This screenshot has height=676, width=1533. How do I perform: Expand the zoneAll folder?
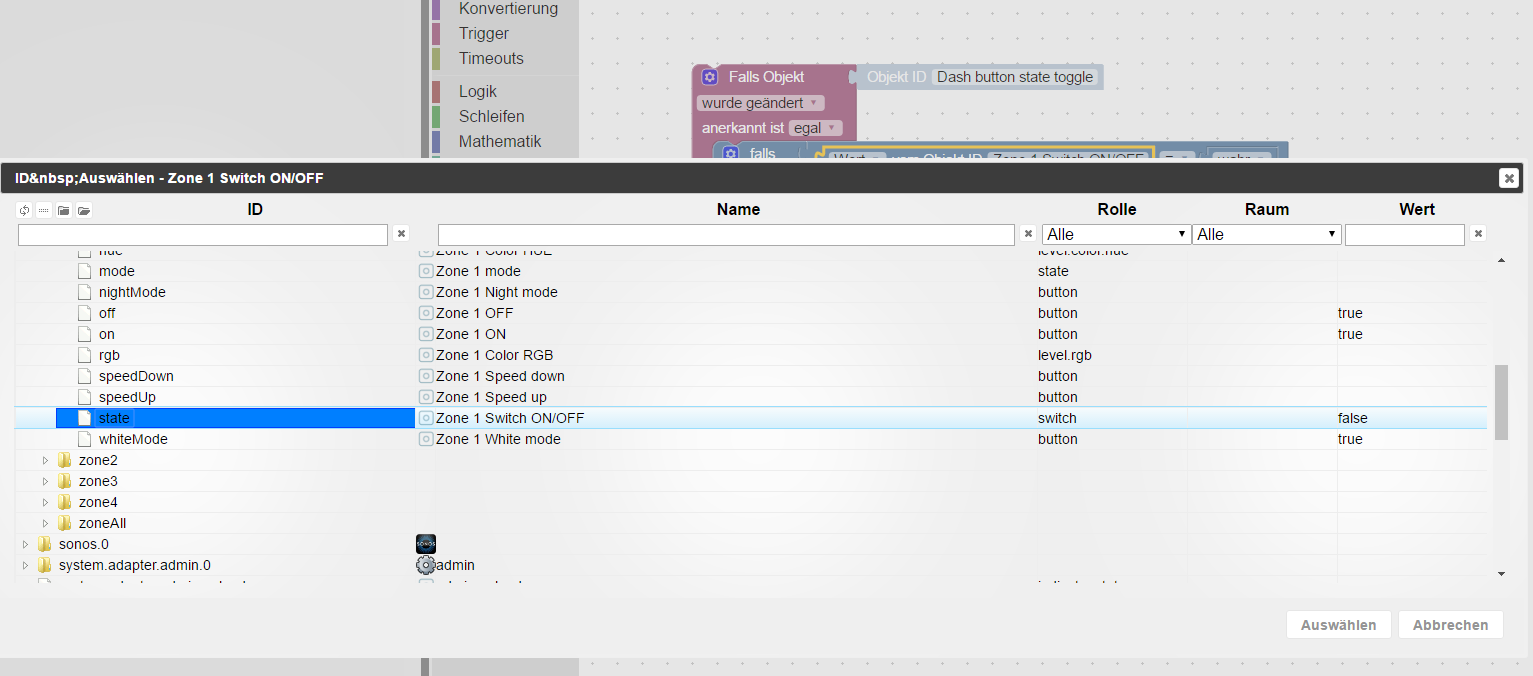coord(45,523)
